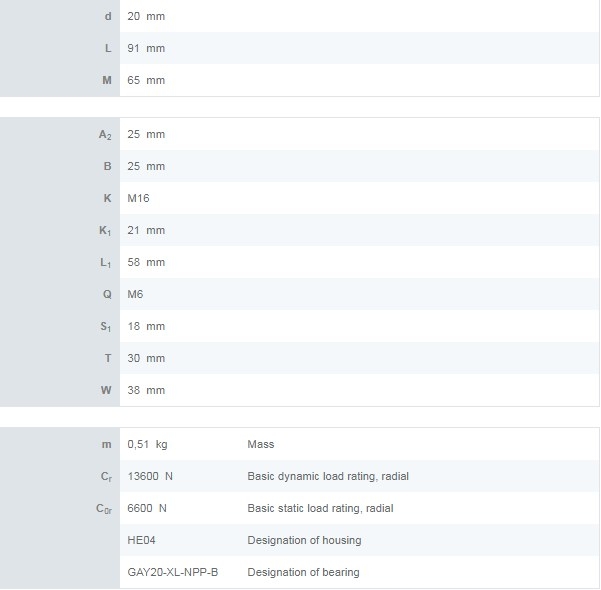Select the L1 value 58 mm
Screen dimensions: 601x590
coord(146,263)
